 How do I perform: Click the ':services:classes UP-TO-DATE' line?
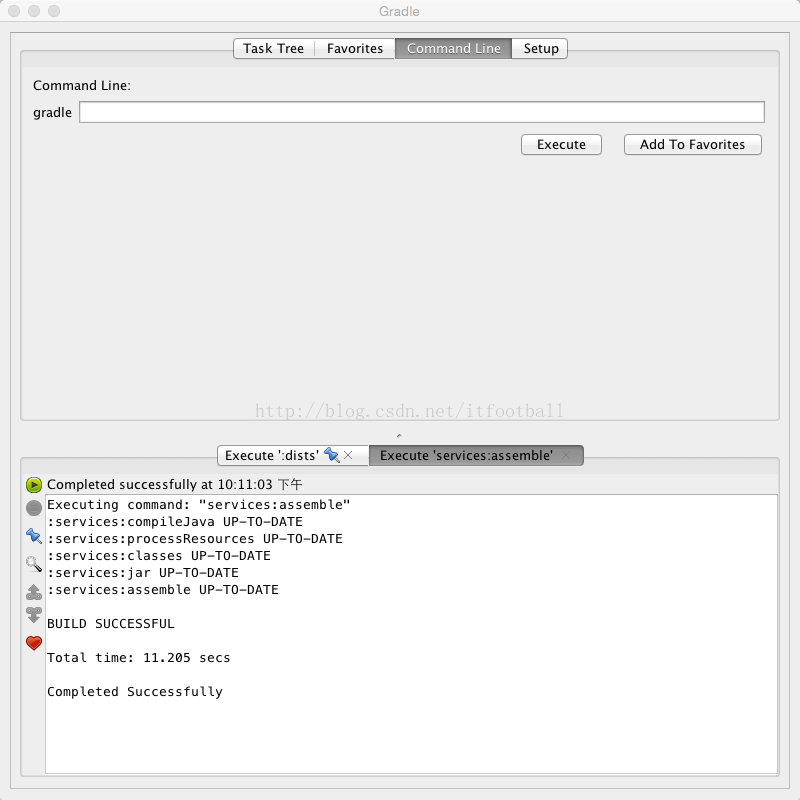point(159,556)
